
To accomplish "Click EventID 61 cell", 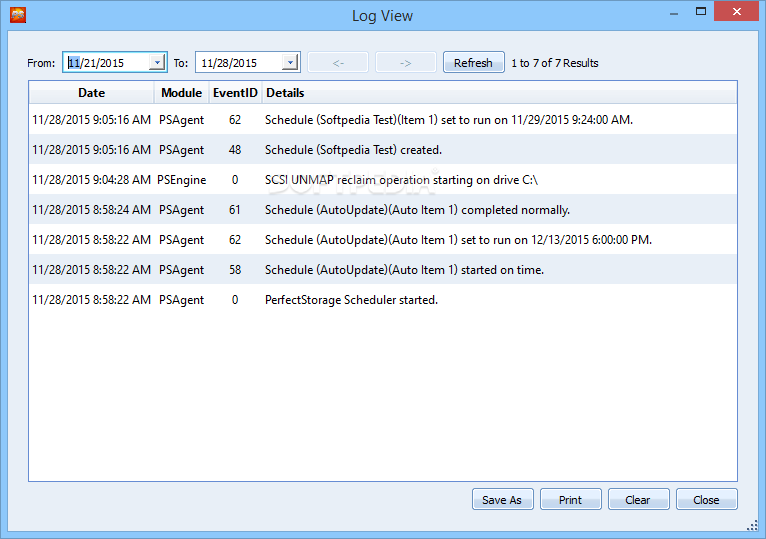I will tap(235, 210).
